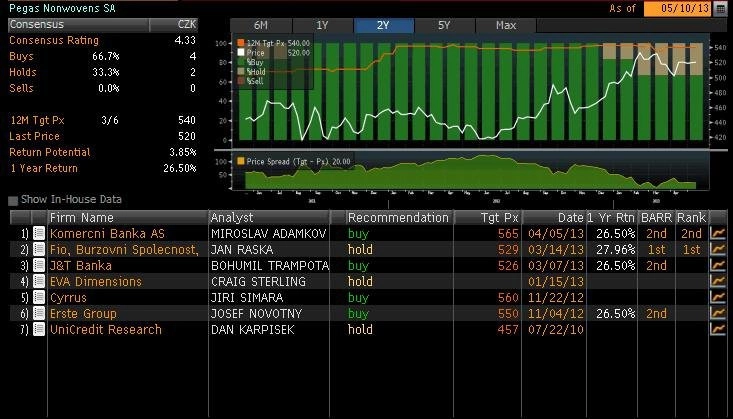Sort by the Recommendation column header
The height and width of the screenshot is (419, 733).
(x=398, y=217)
